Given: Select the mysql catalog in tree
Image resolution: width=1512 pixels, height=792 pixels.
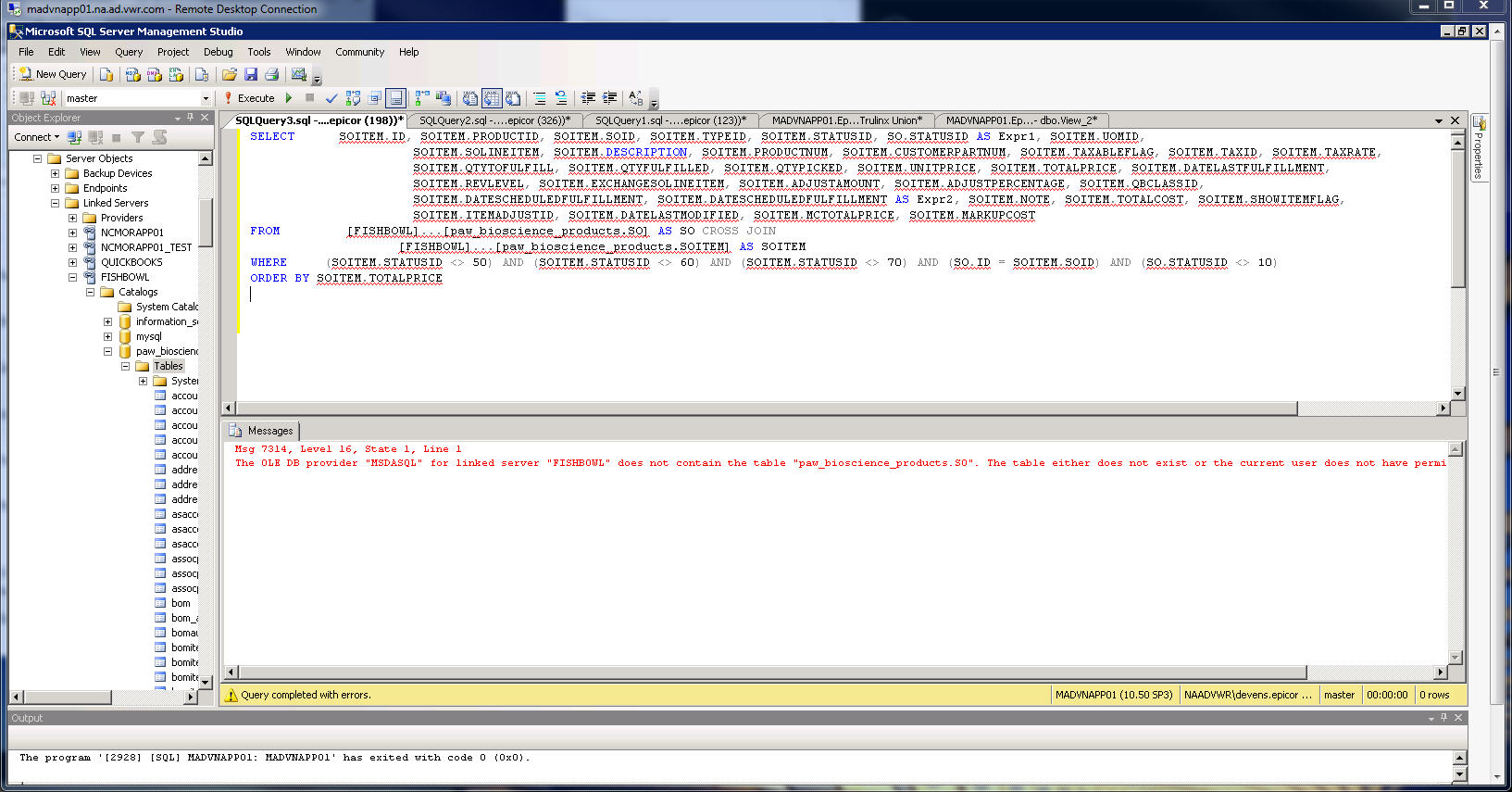Looking at the screenshot, I should (x=148, y=336).
